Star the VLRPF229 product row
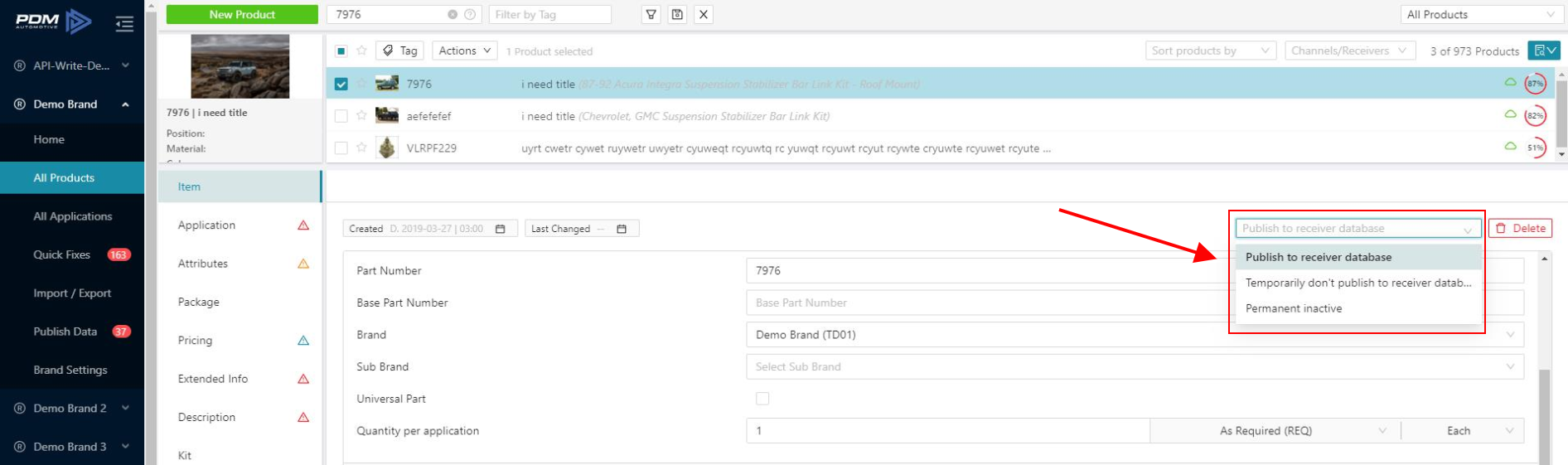This screenshot has height=465, width=1568. (x=361, y=148)
